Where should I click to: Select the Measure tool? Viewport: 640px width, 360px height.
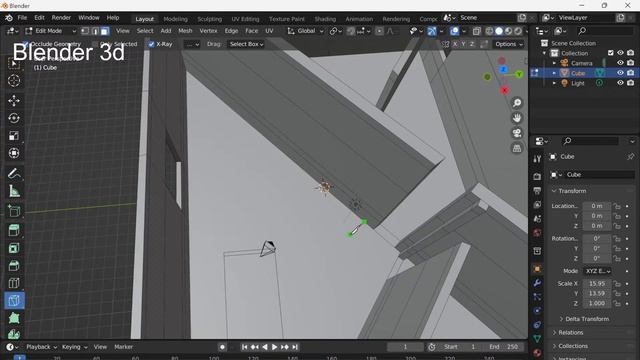point(14,191)
